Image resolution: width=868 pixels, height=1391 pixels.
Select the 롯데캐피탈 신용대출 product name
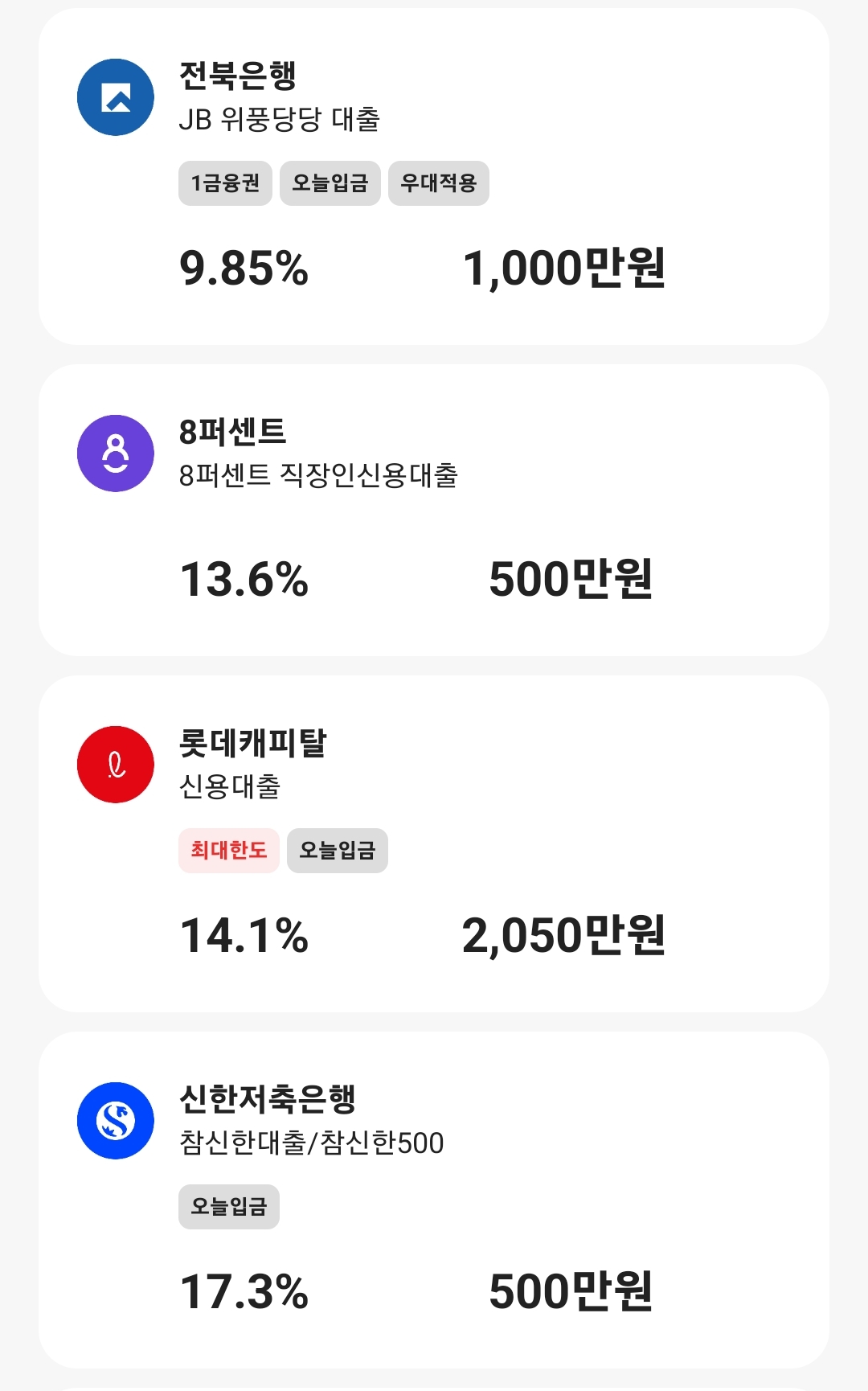coord(230,786)
